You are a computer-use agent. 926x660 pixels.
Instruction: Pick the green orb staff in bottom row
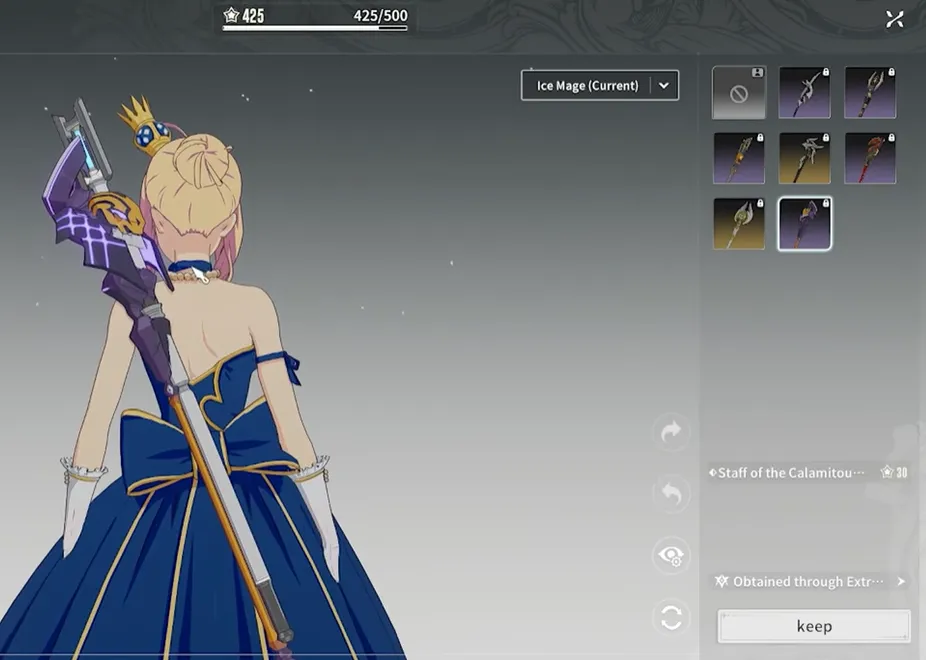click(x=739, y=223)
